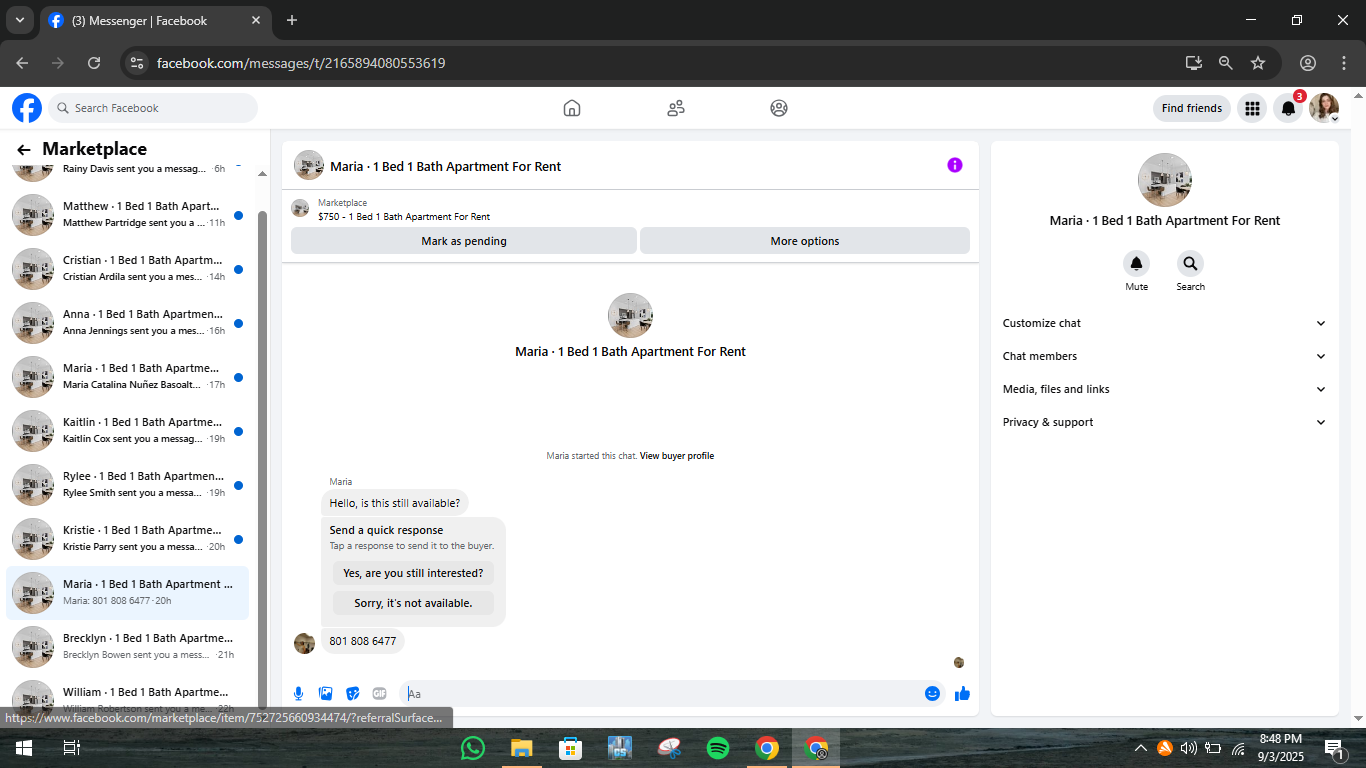Expand the Customize chat section

coord(1164,323)
